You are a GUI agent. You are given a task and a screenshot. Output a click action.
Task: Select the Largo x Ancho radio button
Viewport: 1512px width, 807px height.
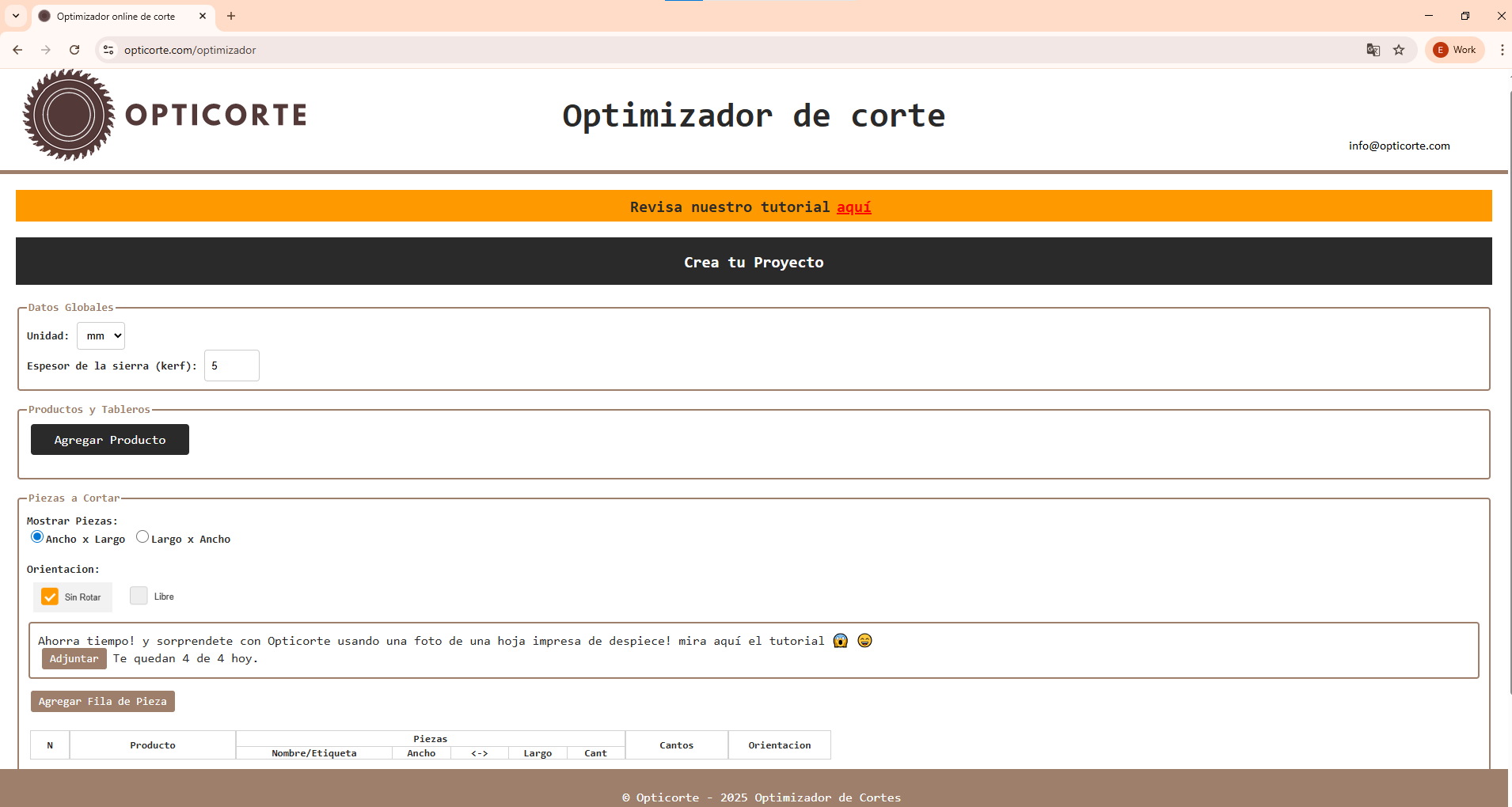point(142,536)
